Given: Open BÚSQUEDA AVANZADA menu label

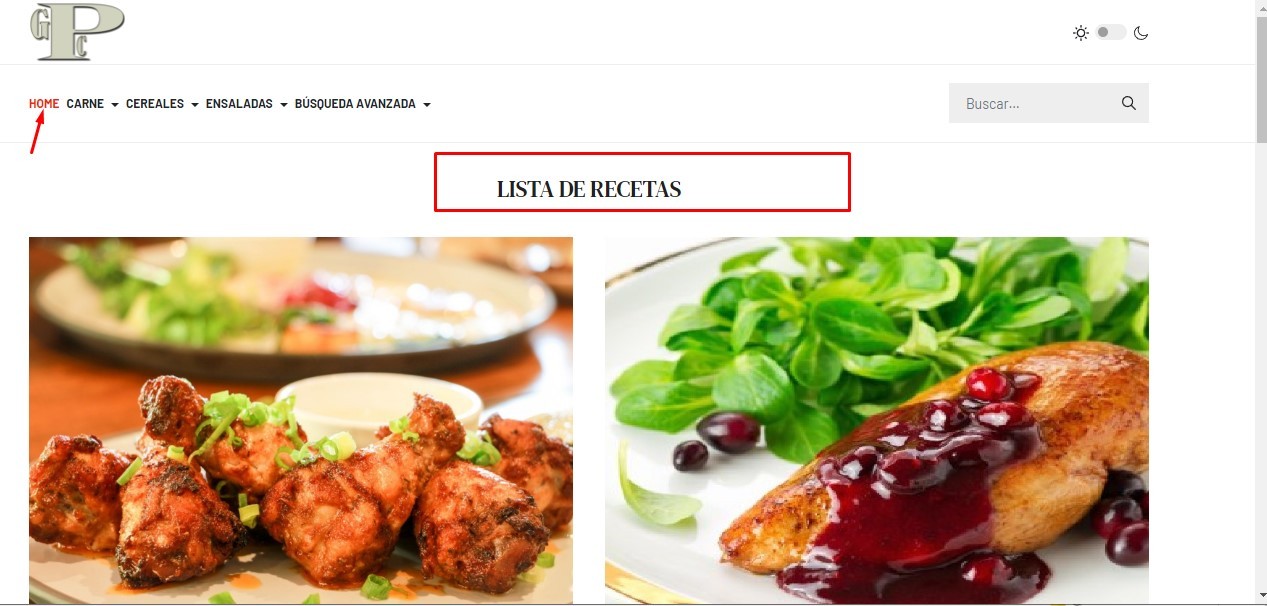Looking at the screenshot, I should pyautogui.click(x=355, y=104).
